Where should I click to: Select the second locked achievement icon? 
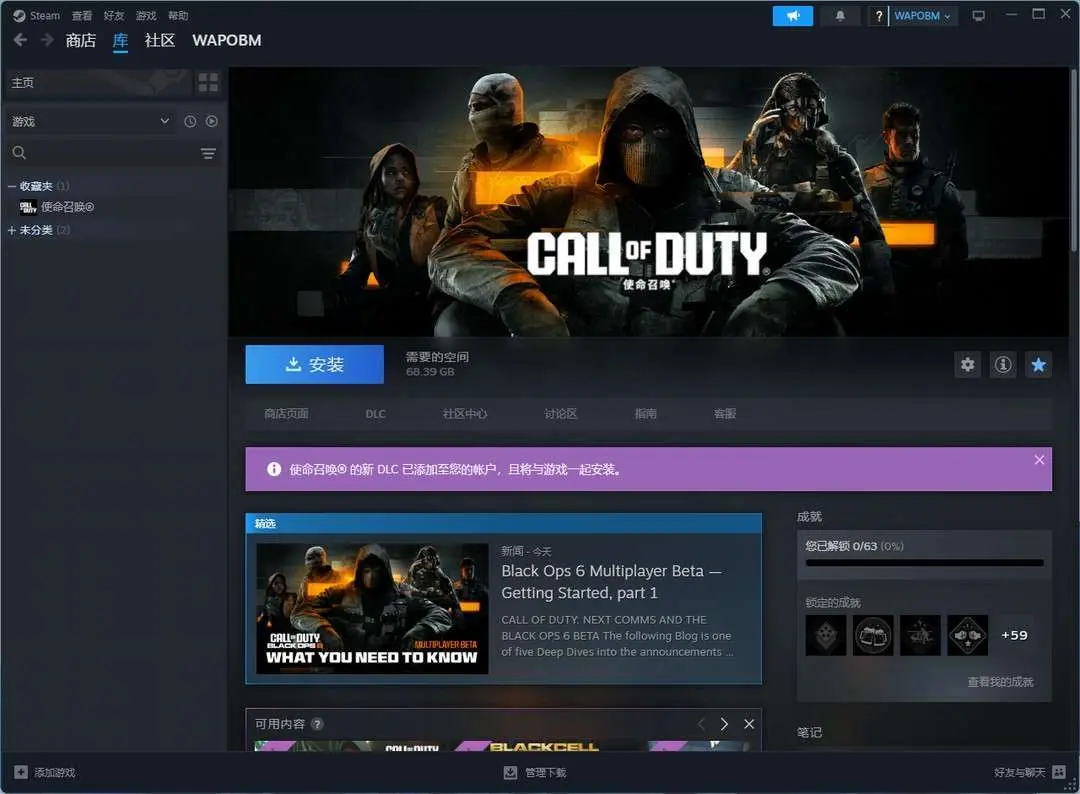(x=873, y=635)
